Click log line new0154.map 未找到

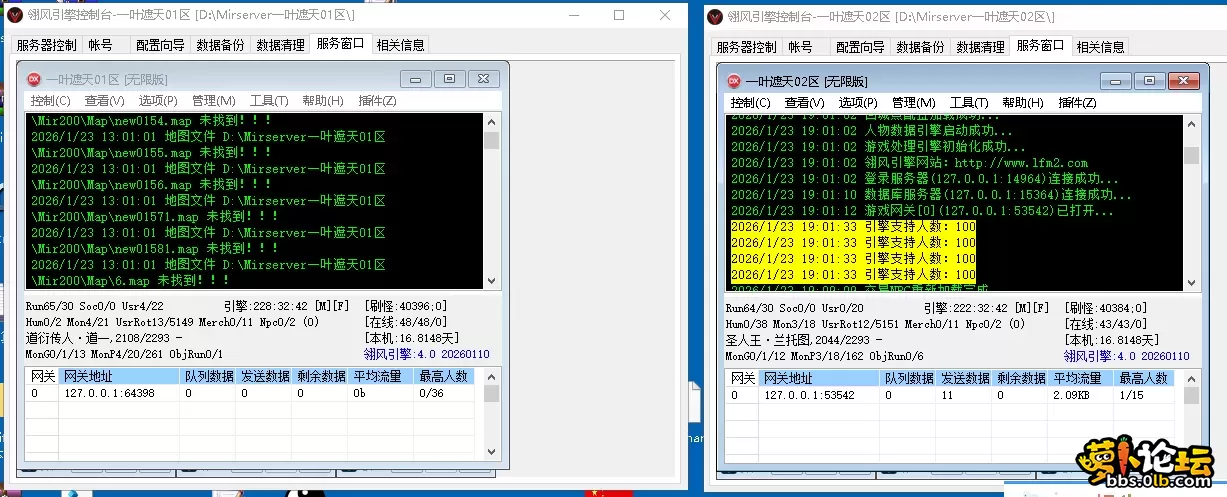(151, 121)
